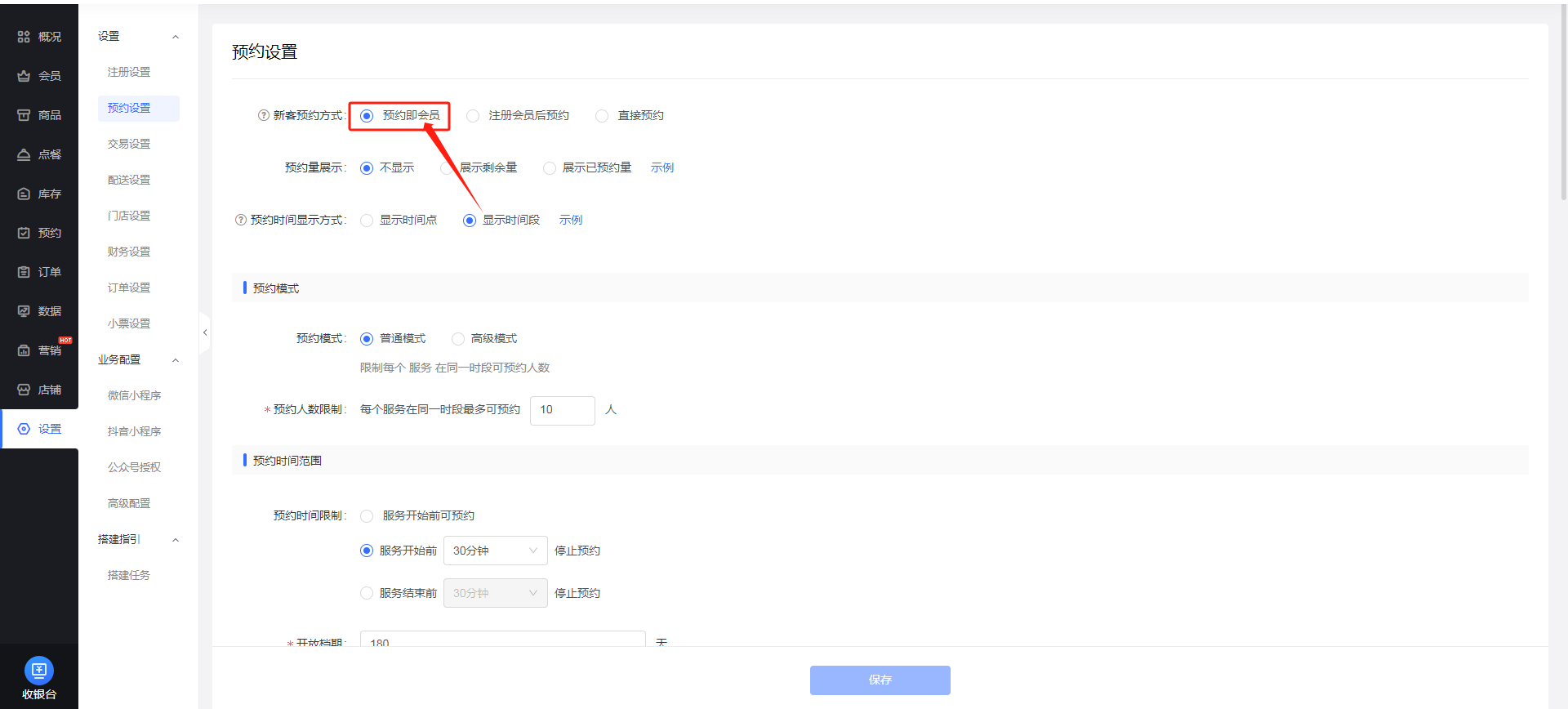Screen dimensions: 1568x709
Task: Open the 库存 inventory icon
Action: click(x=24, y=194)
